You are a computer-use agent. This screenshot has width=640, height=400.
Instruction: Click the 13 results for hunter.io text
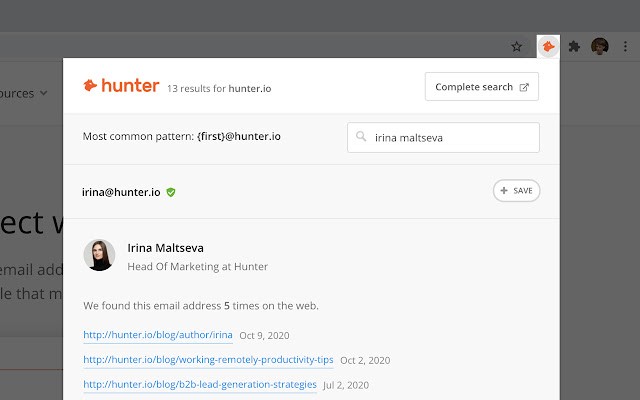pos(219,88)
